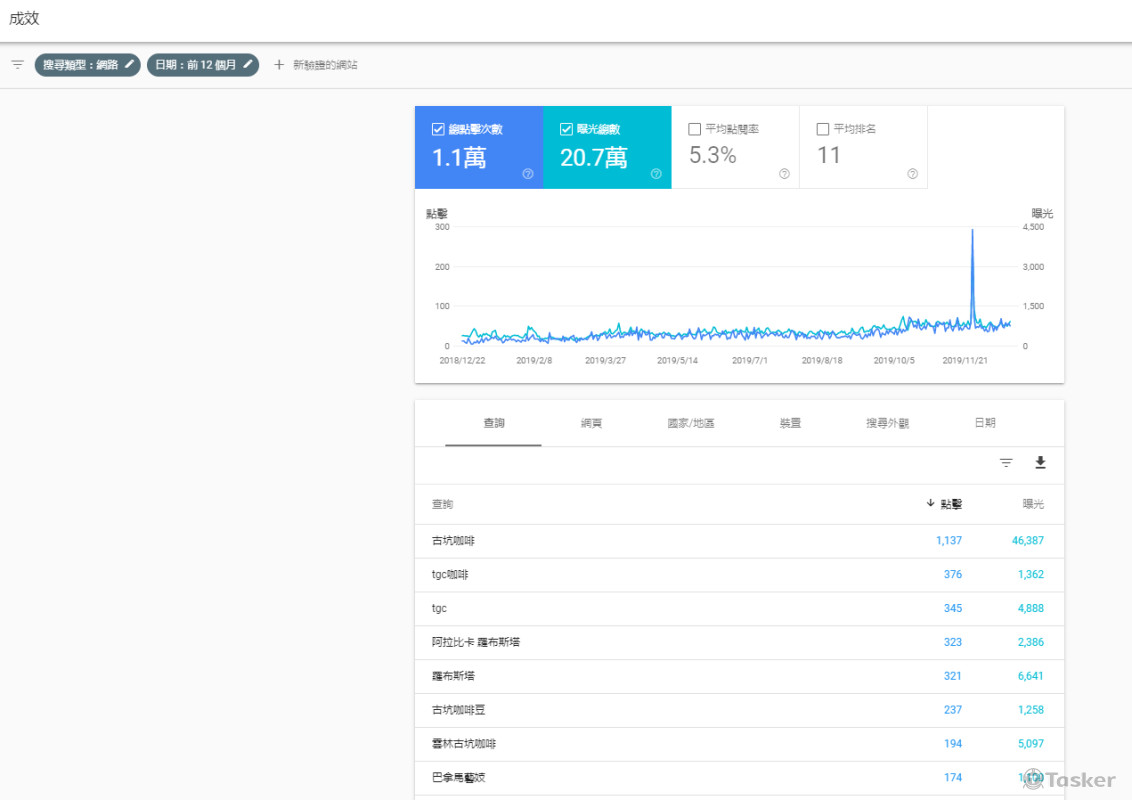
Task: Enable the 平均點閱率 metric checkbox
Action: click(694, 128)
